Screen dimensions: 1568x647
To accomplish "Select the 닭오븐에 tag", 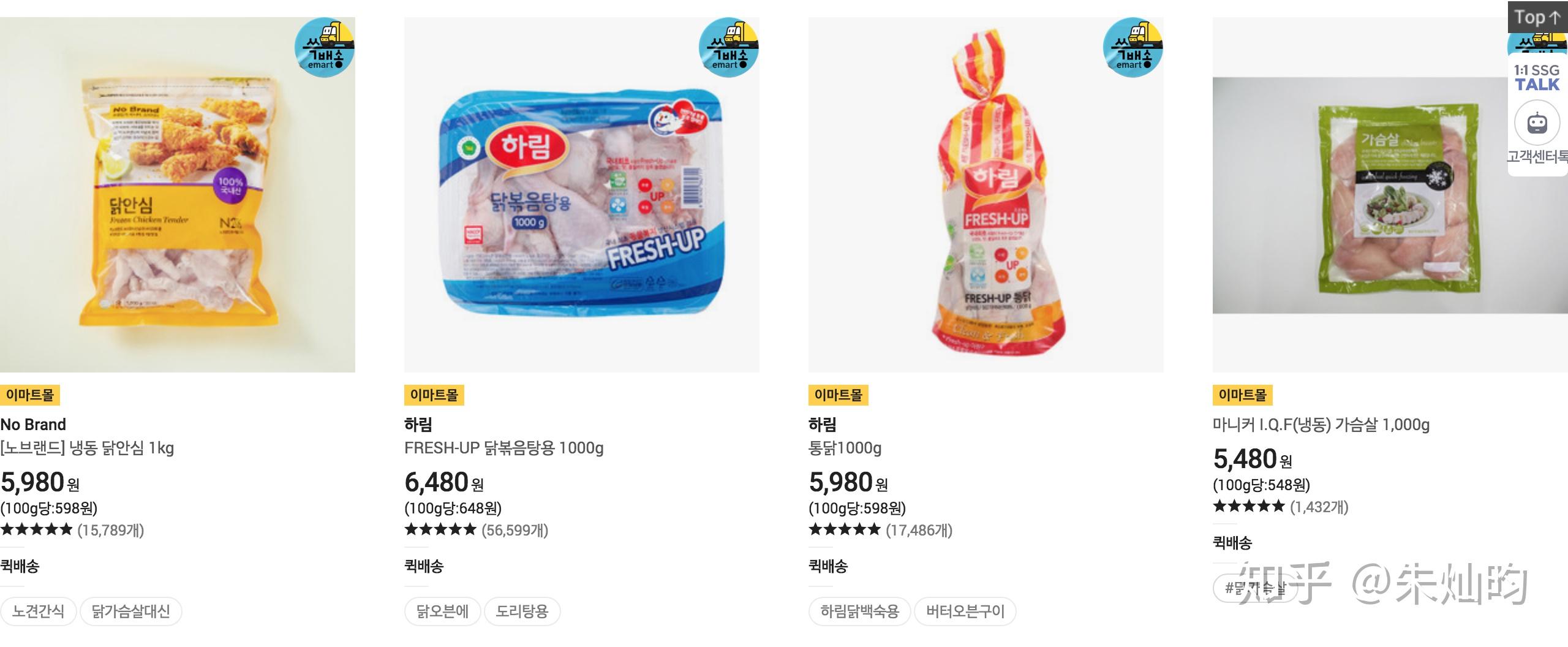I will pos(442,611).
